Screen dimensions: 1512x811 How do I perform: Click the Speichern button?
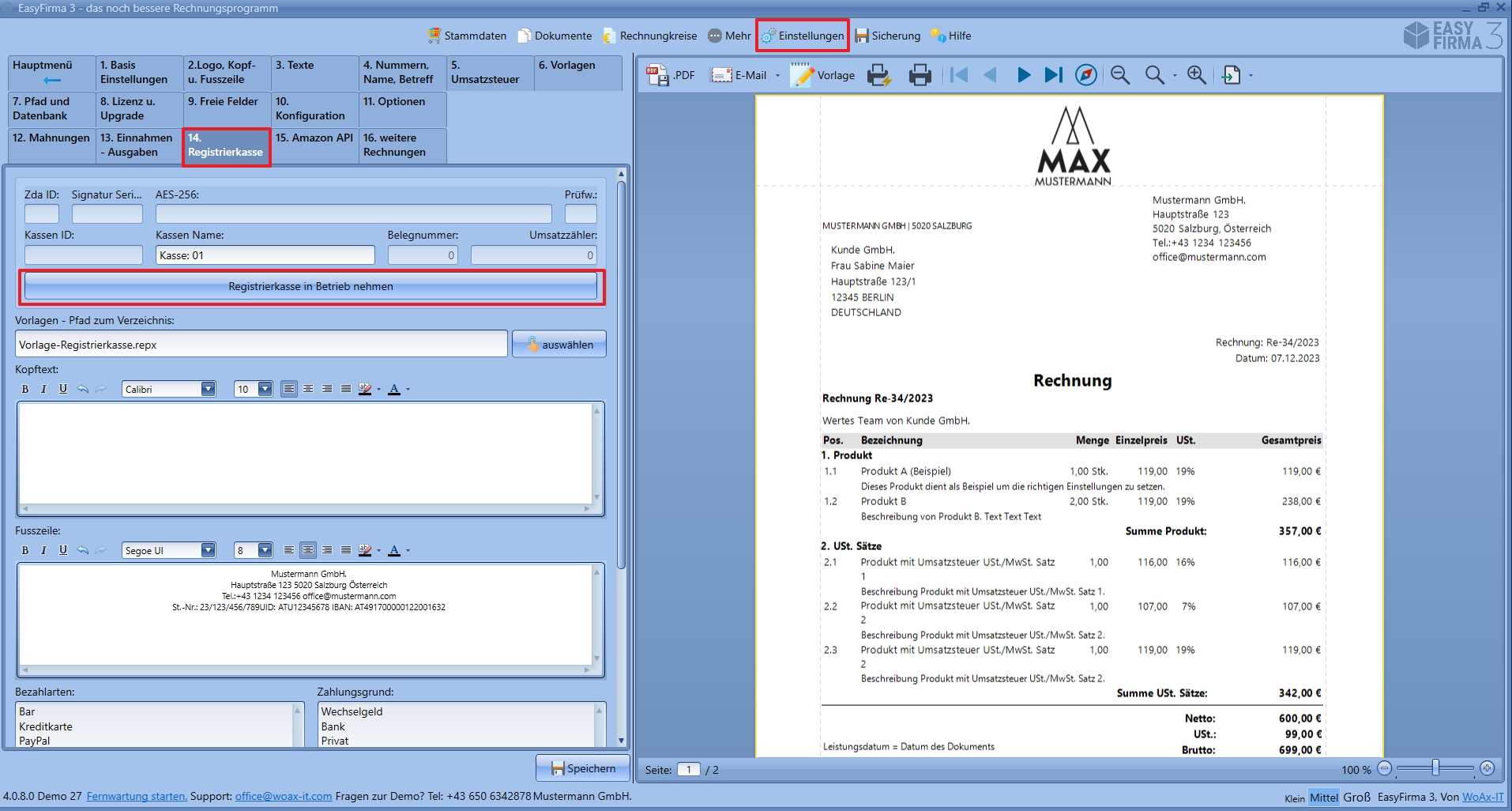pos(583,768)
